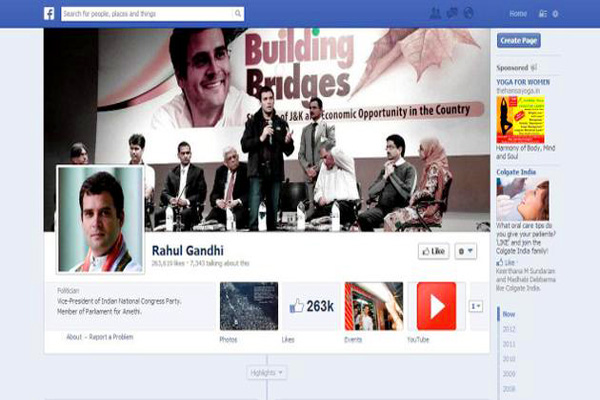The image size is (600, 400).
Task: Open the friend requests icon
Action: click(x=435, y=14)
